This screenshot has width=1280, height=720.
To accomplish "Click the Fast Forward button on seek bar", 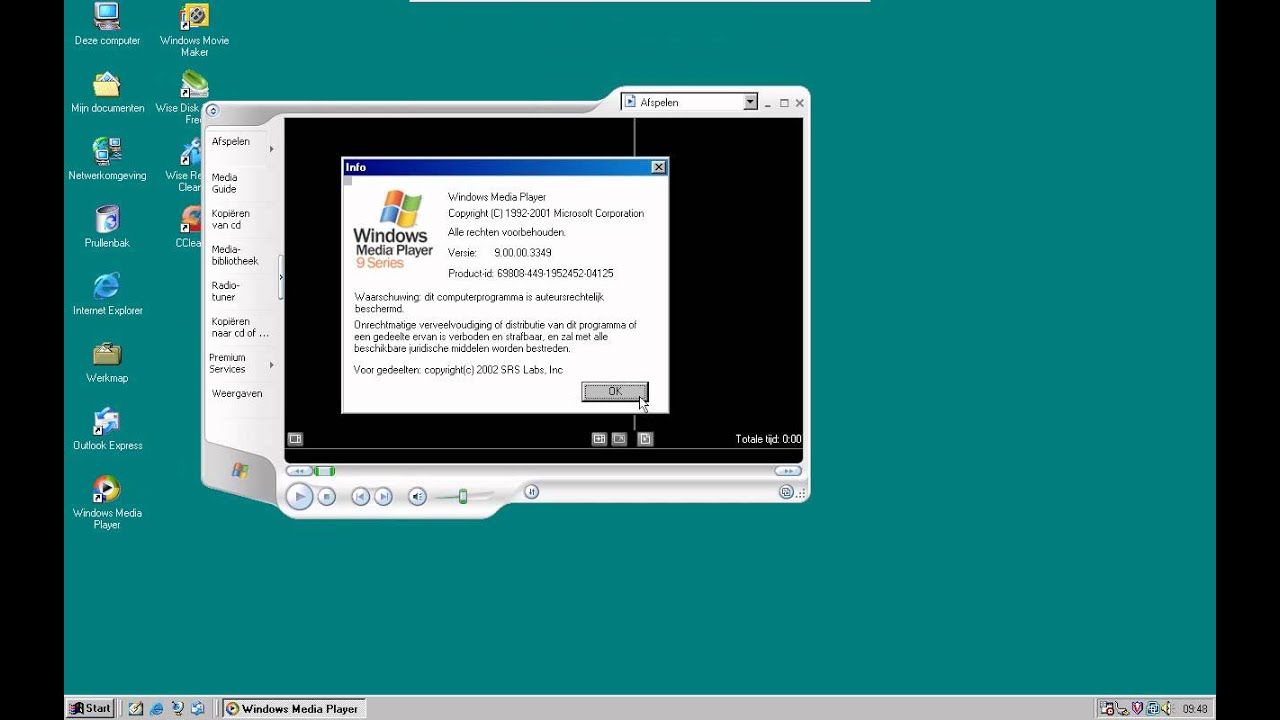I will tap(787, 471).
